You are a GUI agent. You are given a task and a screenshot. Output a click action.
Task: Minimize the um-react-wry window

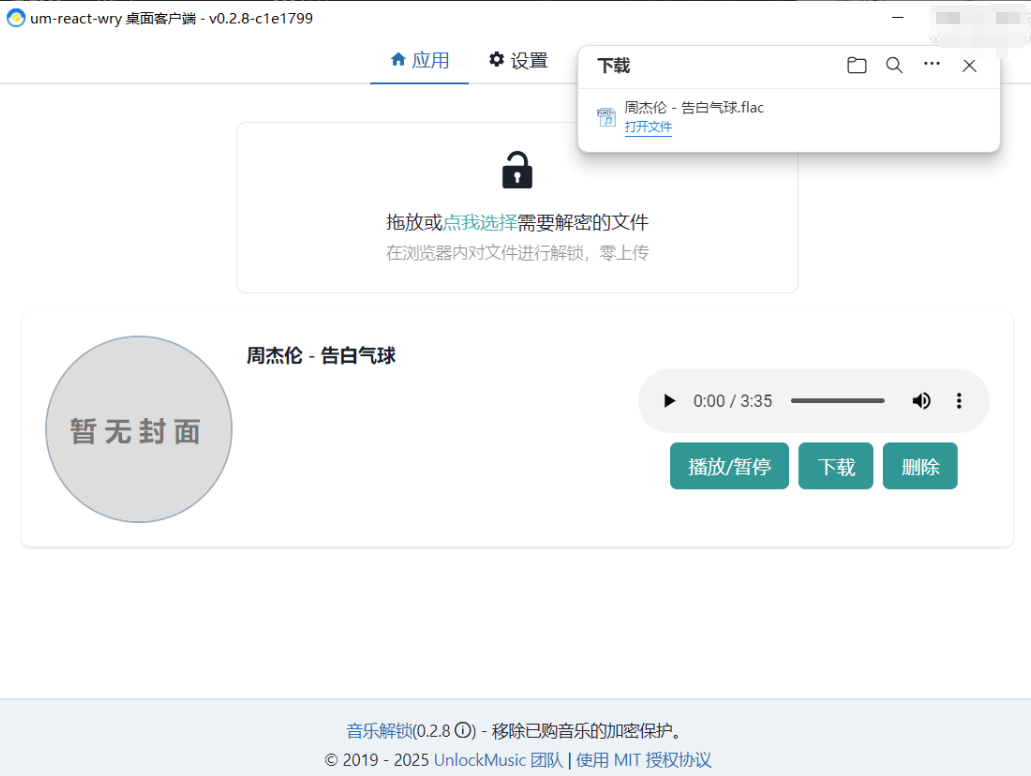click(898, 18)
